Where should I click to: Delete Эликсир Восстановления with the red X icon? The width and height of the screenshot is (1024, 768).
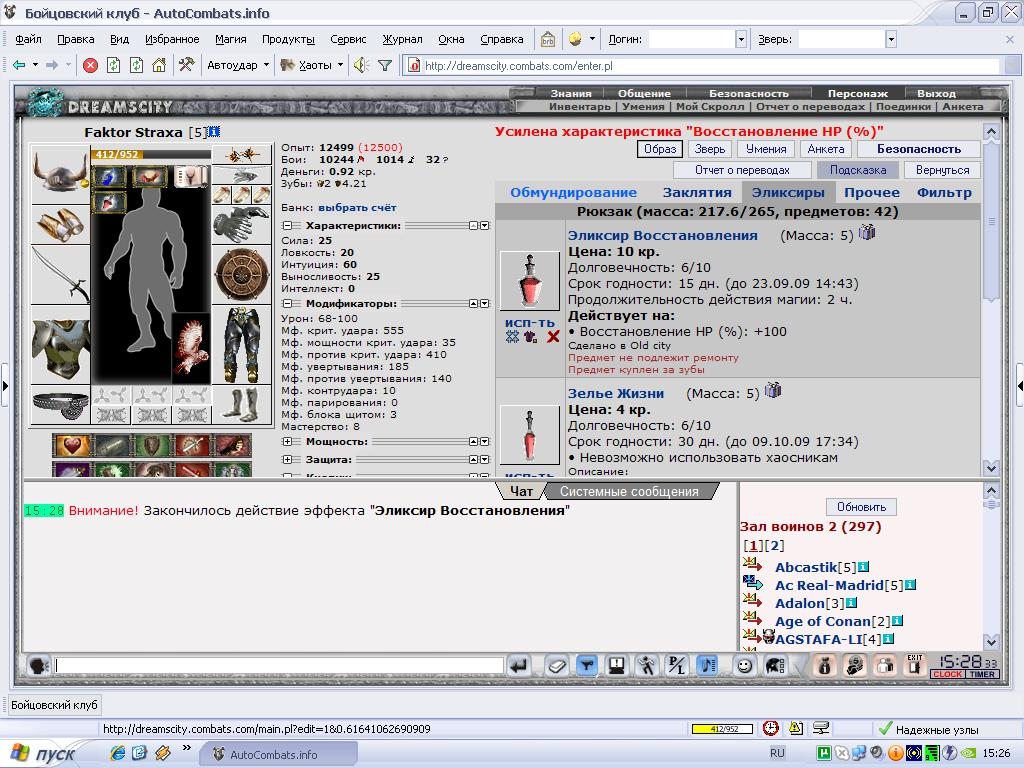(553, 337)
